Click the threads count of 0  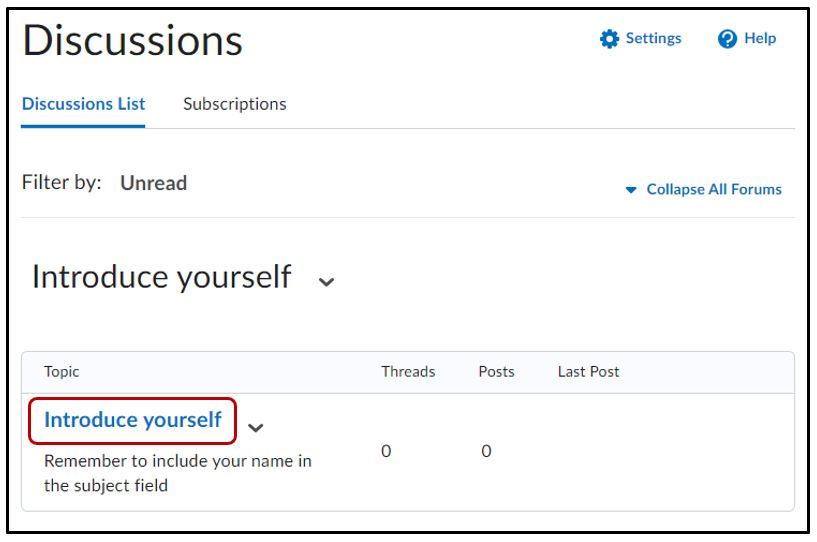coord(386,451)
